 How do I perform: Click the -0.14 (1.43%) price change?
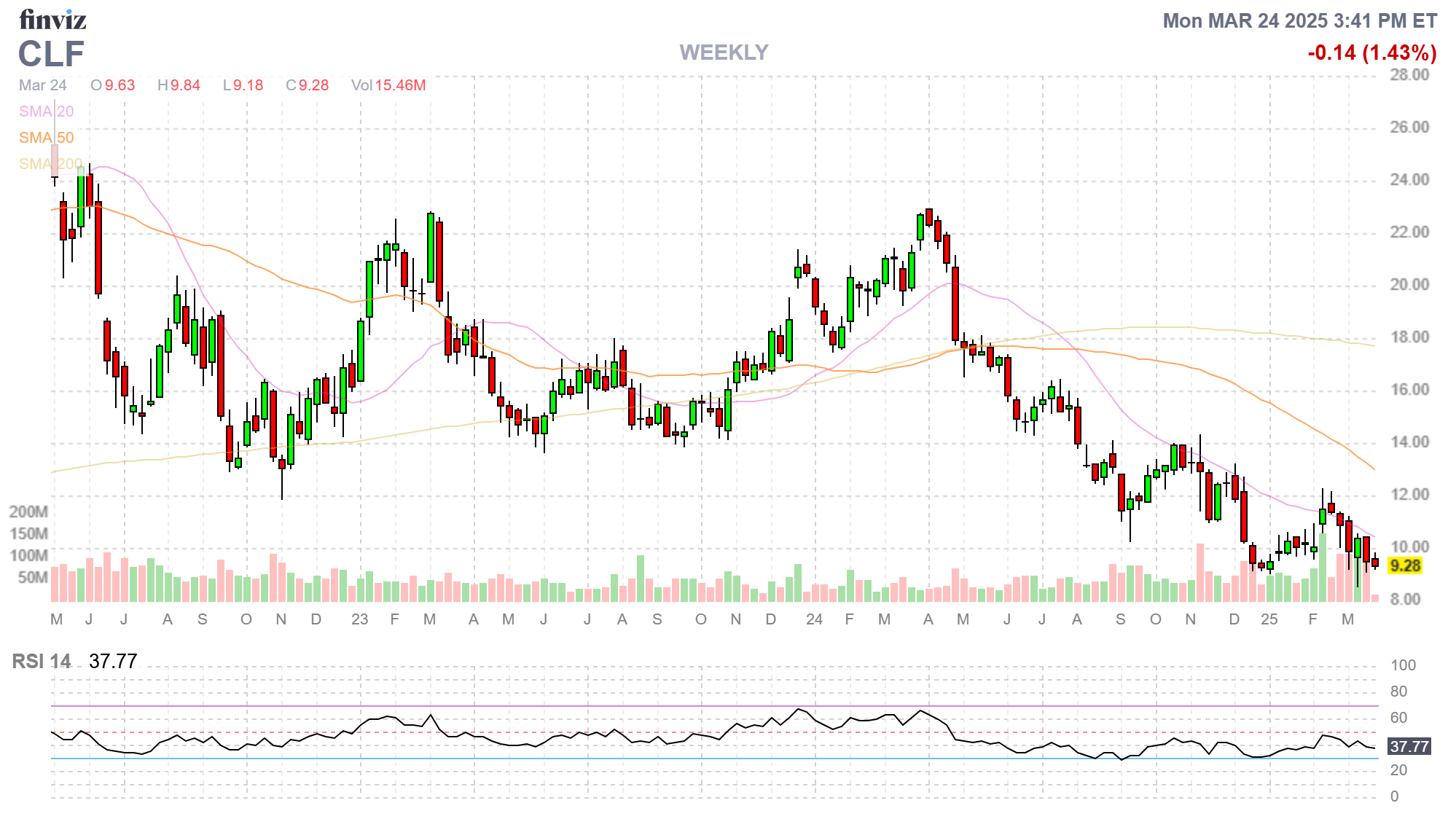[1371, 52]
